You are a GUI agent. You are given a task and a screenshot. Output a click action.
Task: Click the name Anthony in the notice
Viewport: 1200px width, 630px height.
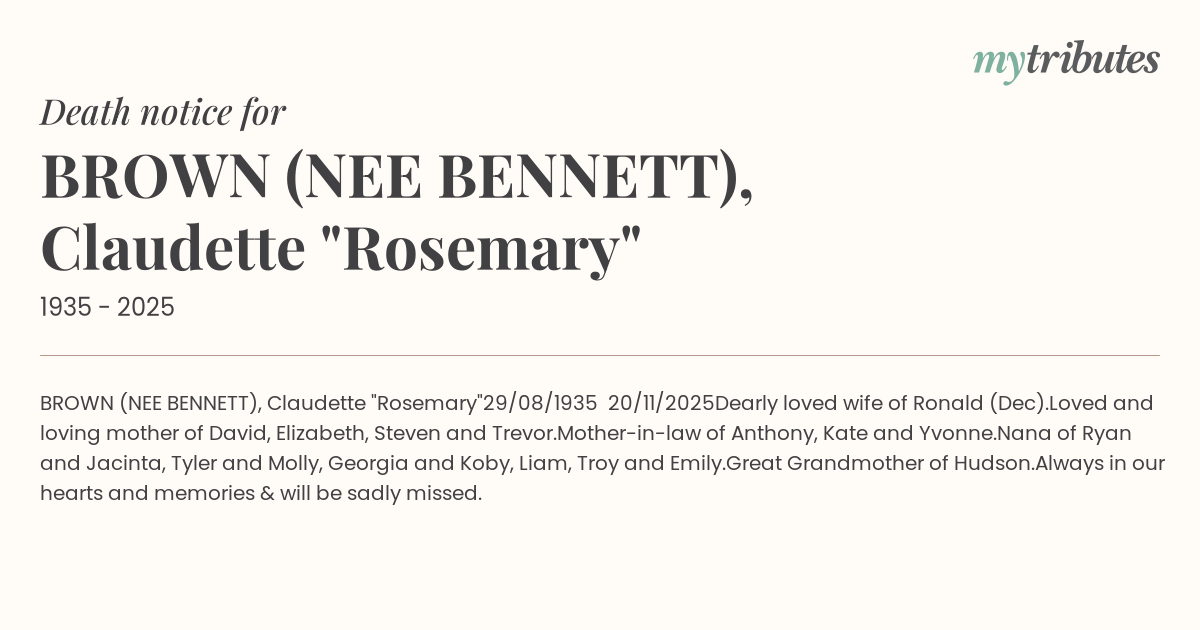[x=771, y=434]
